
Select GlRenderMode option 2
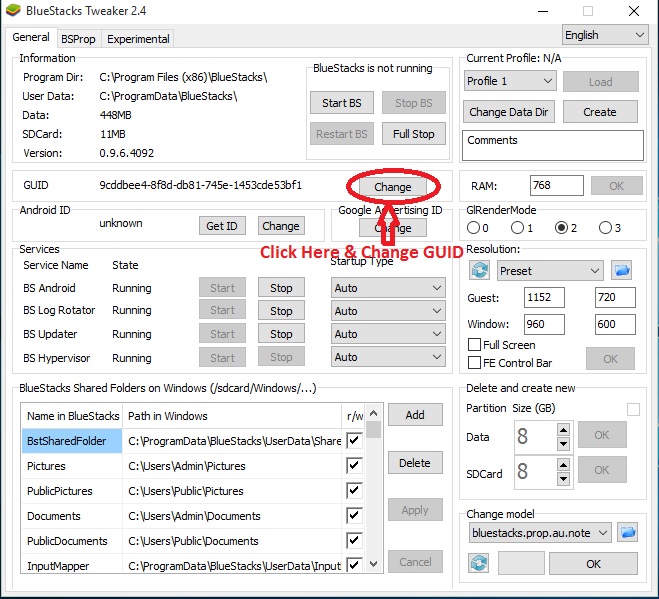[561, 227]
